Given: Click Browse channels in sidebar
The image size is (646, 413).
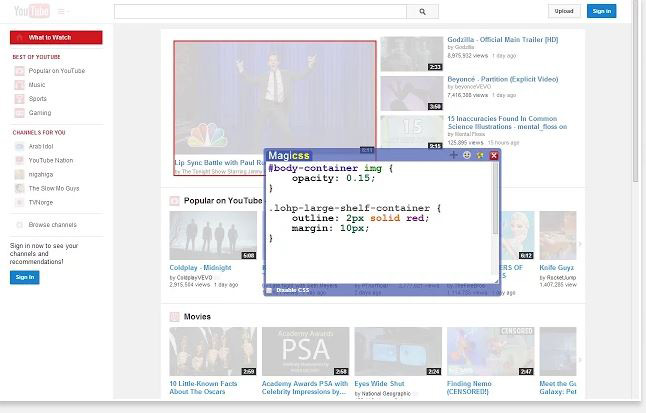Looking at the screenshot, I should (52, 225).
